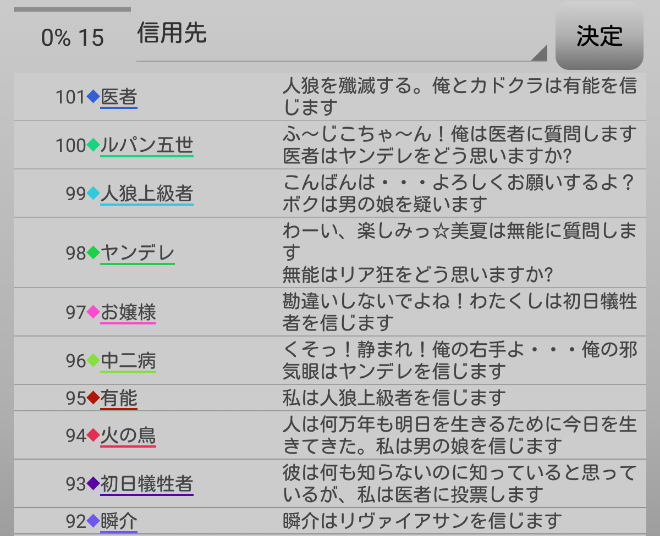The width and height of the screenshot is (660, 536).
Task: Open the 信用先 dropdown selector
Action: point(340,36)
